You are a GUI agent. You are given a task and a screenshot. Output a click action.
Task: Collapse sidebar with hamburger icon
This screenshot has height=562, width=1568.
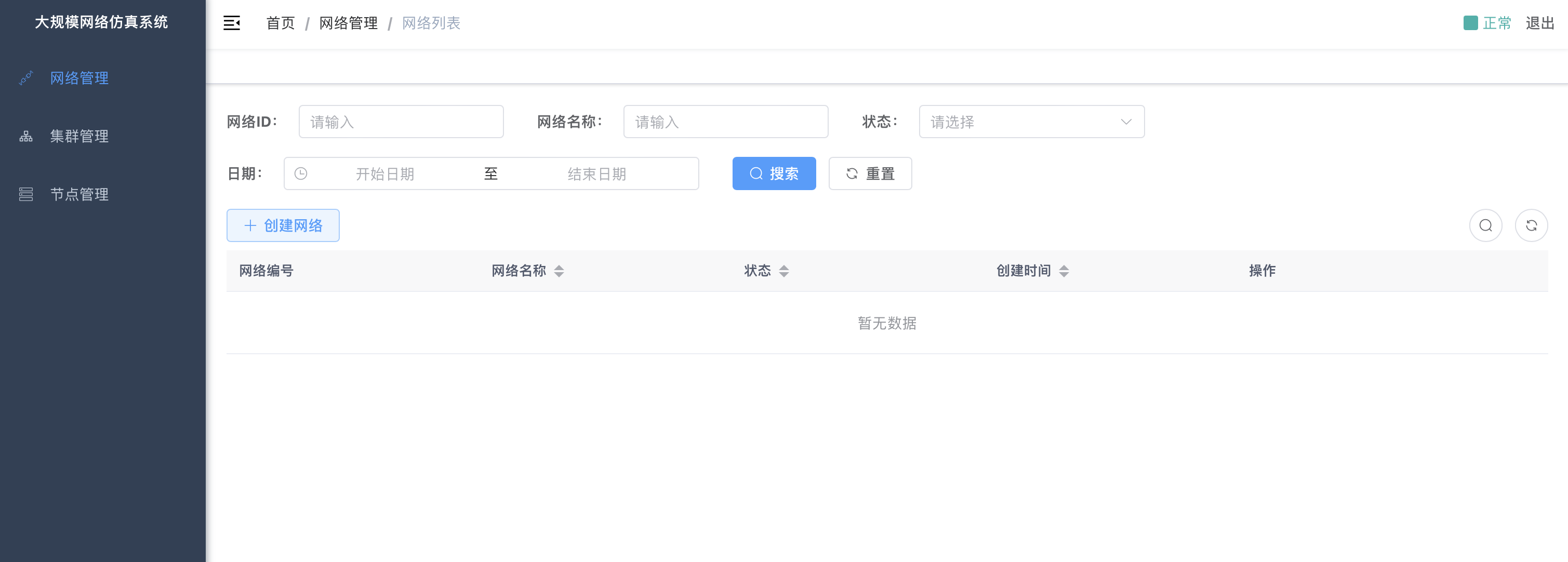pos(231,23)
